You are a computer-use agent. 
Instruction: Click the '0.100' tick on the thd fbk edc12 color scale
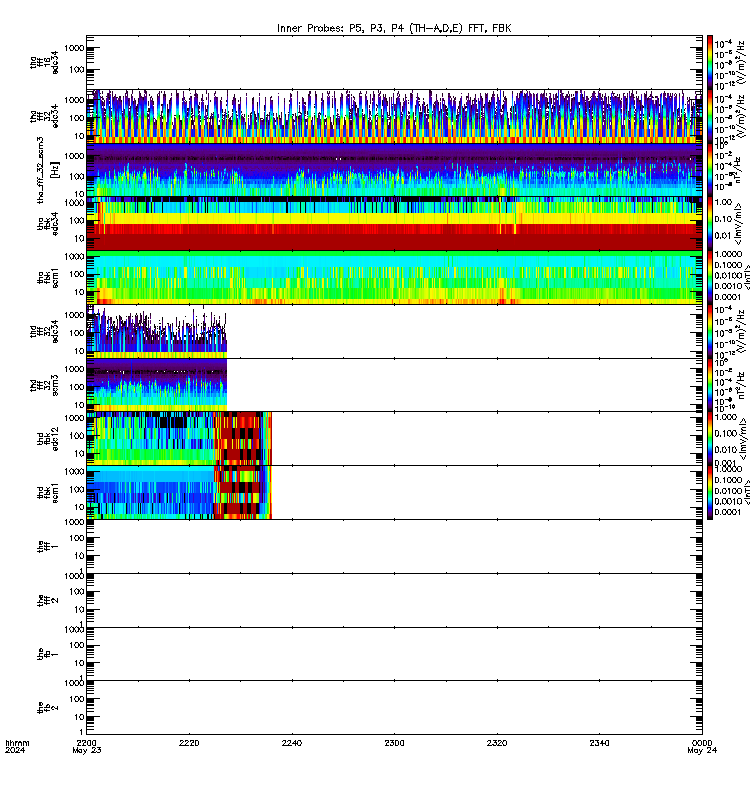coord(726,433)
